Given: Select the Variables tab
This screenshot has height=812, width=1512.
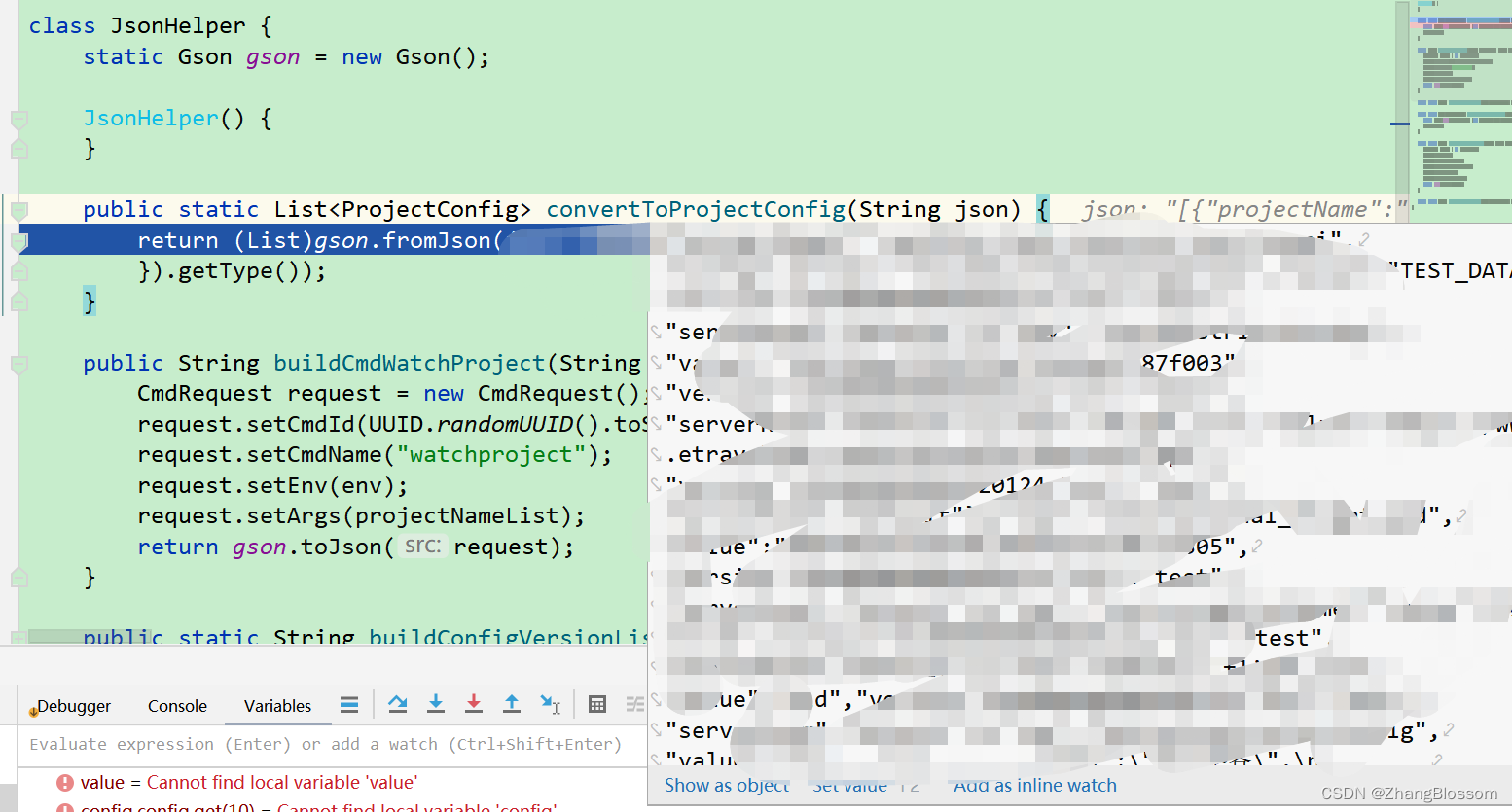Looking at the screenshot, I should 277,706.
